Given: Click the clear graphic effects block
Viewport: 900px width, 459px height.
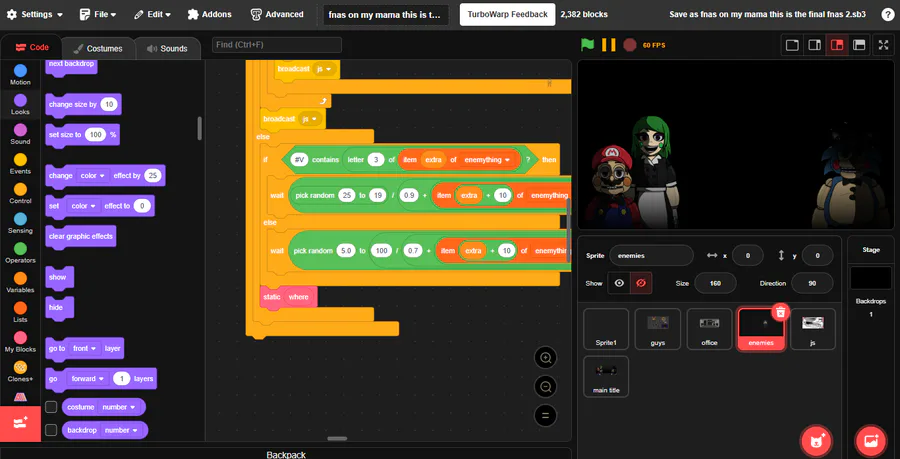Looking at the screenshot, I should 81,236.
